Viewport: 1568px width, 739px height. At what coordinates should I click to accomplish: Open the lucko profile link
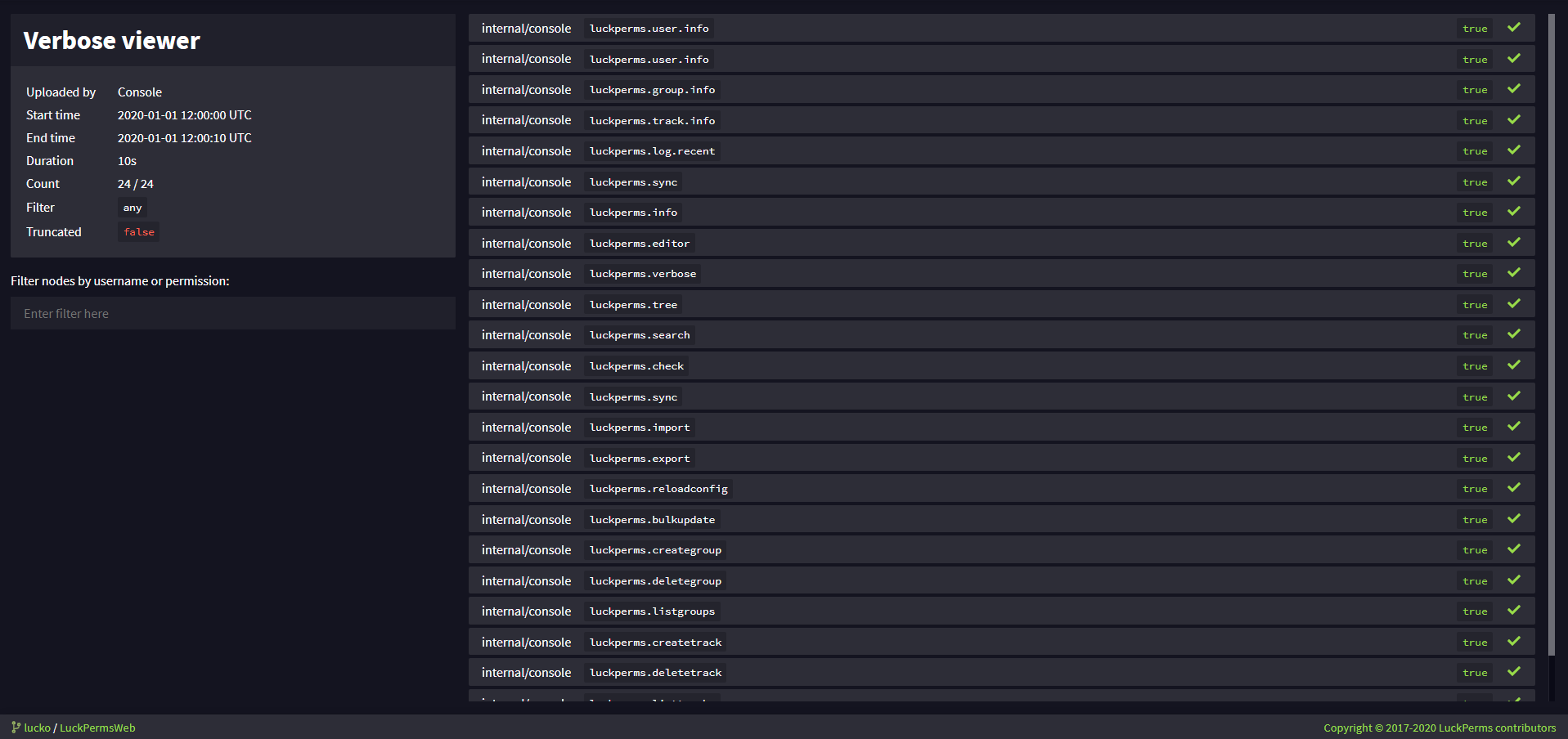click(x=38, y=728)
